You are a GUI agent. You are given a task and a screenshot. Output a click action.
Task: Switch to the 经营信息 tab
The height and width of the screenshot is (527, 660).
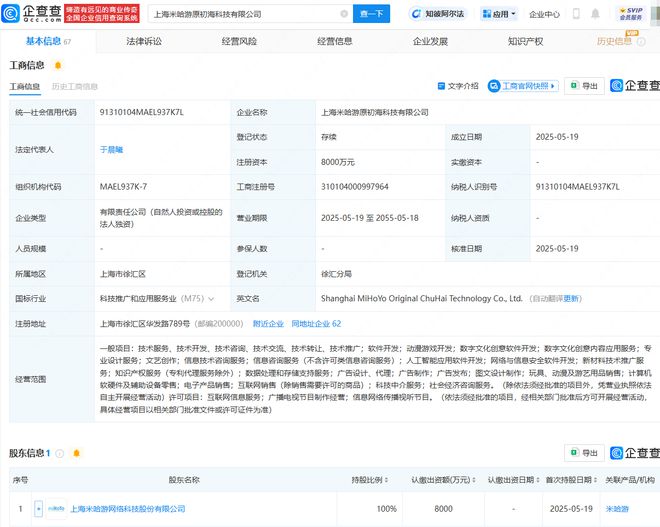(x=335, y=41)
